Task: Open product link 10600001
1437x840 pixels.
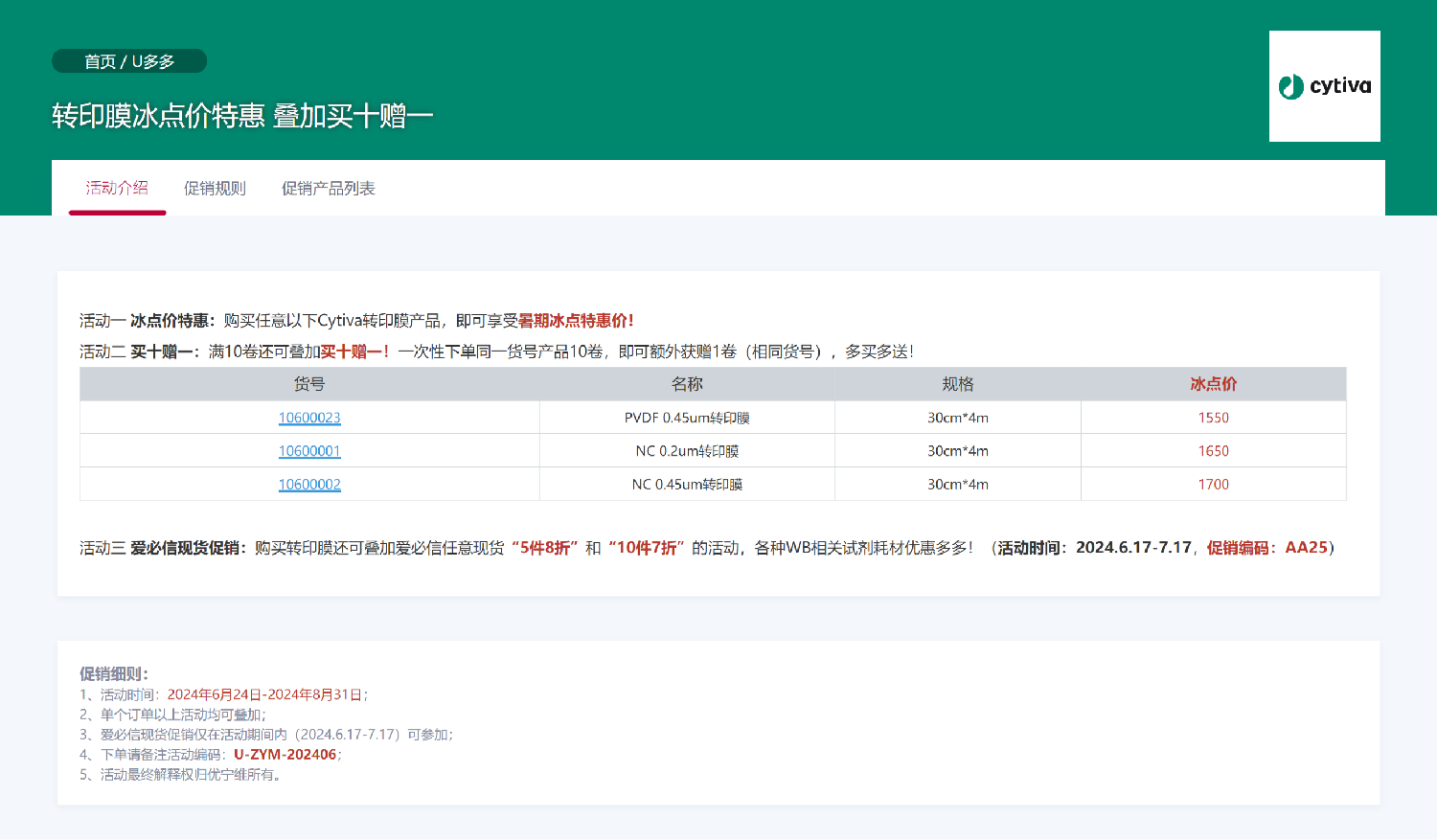Action: pyautogui.click(x=308, y=450)
